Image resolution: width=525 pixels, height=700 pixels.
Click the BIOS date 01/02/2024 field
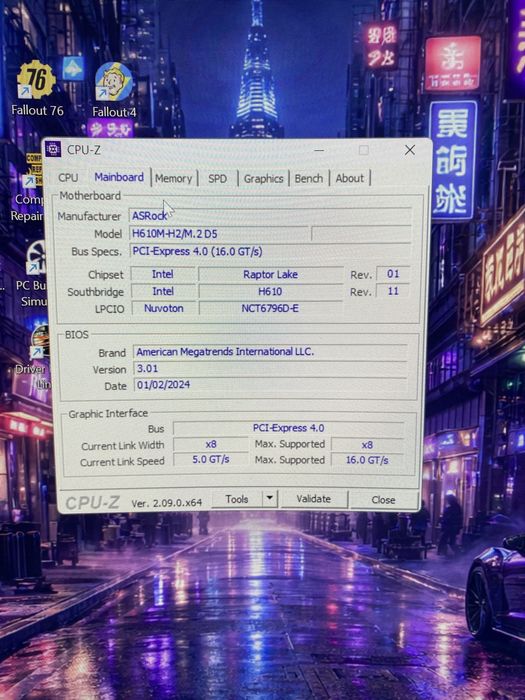point(271,385)
